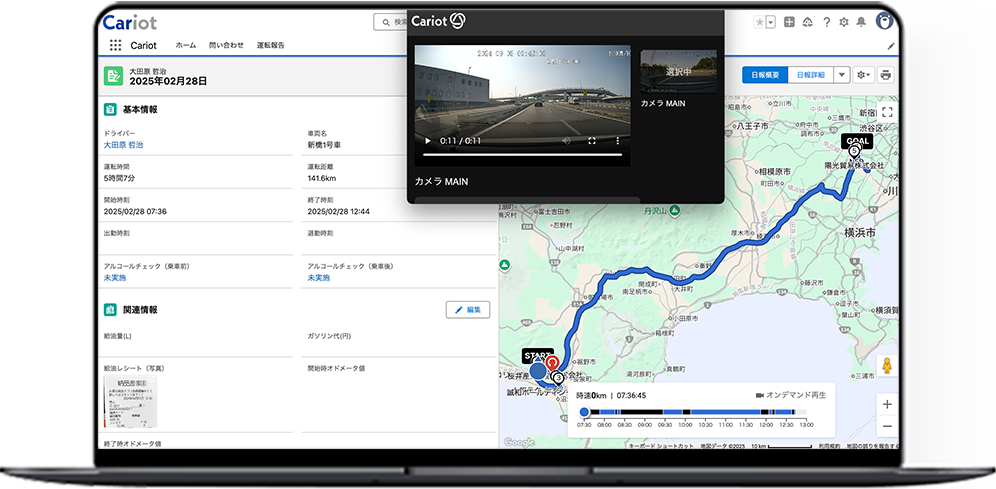Image resolution: width=996 pixels, height=489 pixels.
Task: Select the カメラ MAIN thumbnail marked 選択中
Action: pyautogui.click(x=678, y=72)
